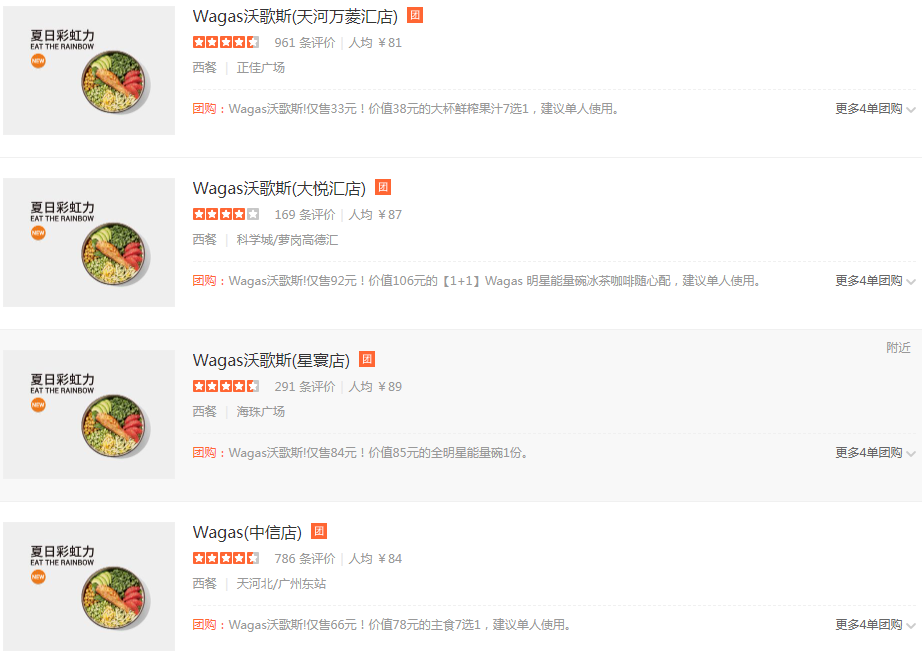922x655 pixels.
Task: Click star rating for 星寰店
Action: [226, 386]
